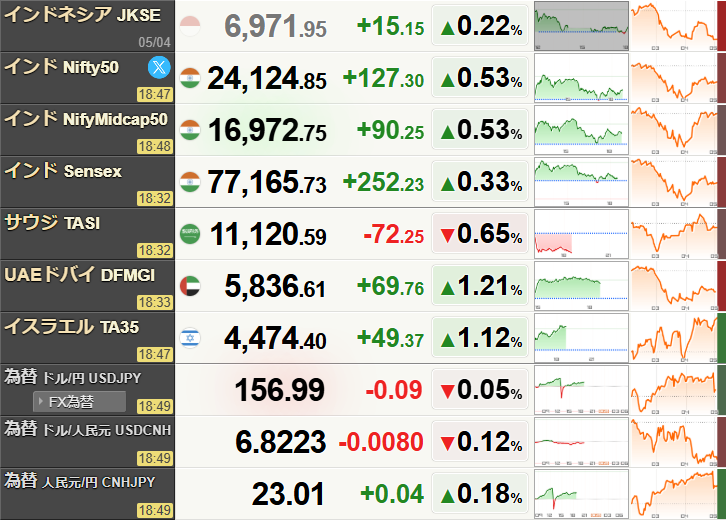Click the NifyMidcap50 price 16,972.75
The width and height of the screenshot is (726, 520).
(x=267, y=131)
